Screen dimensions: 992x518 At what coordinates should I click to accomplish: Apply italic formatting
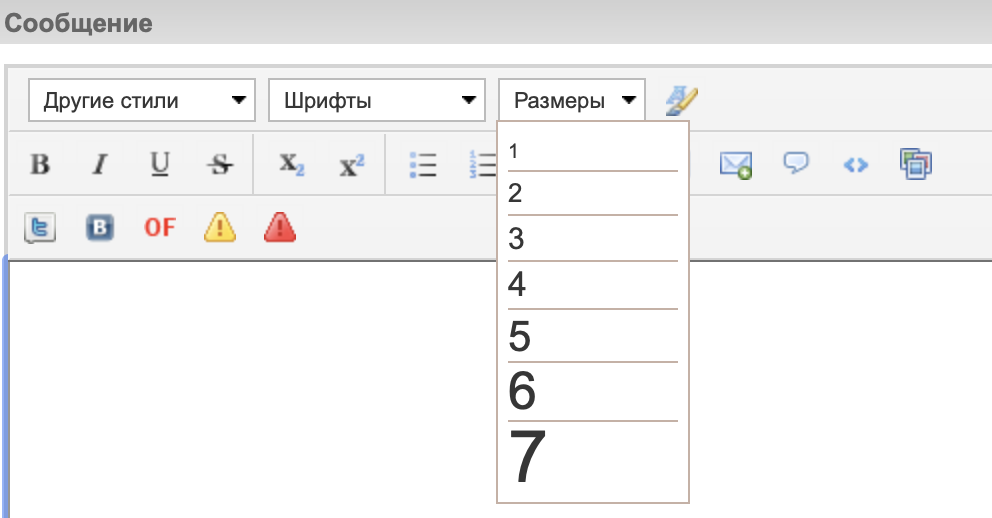tap(99, 164)
